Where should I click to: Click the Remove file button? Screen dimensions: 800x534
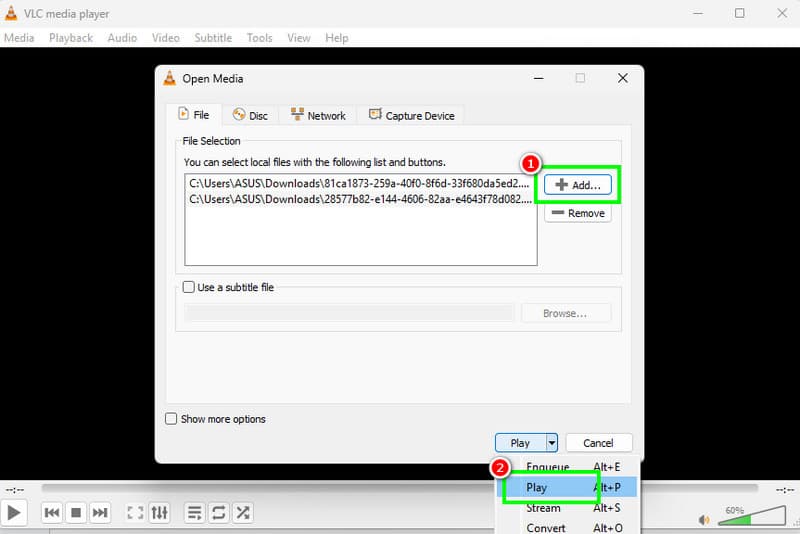tap(578, 213)
